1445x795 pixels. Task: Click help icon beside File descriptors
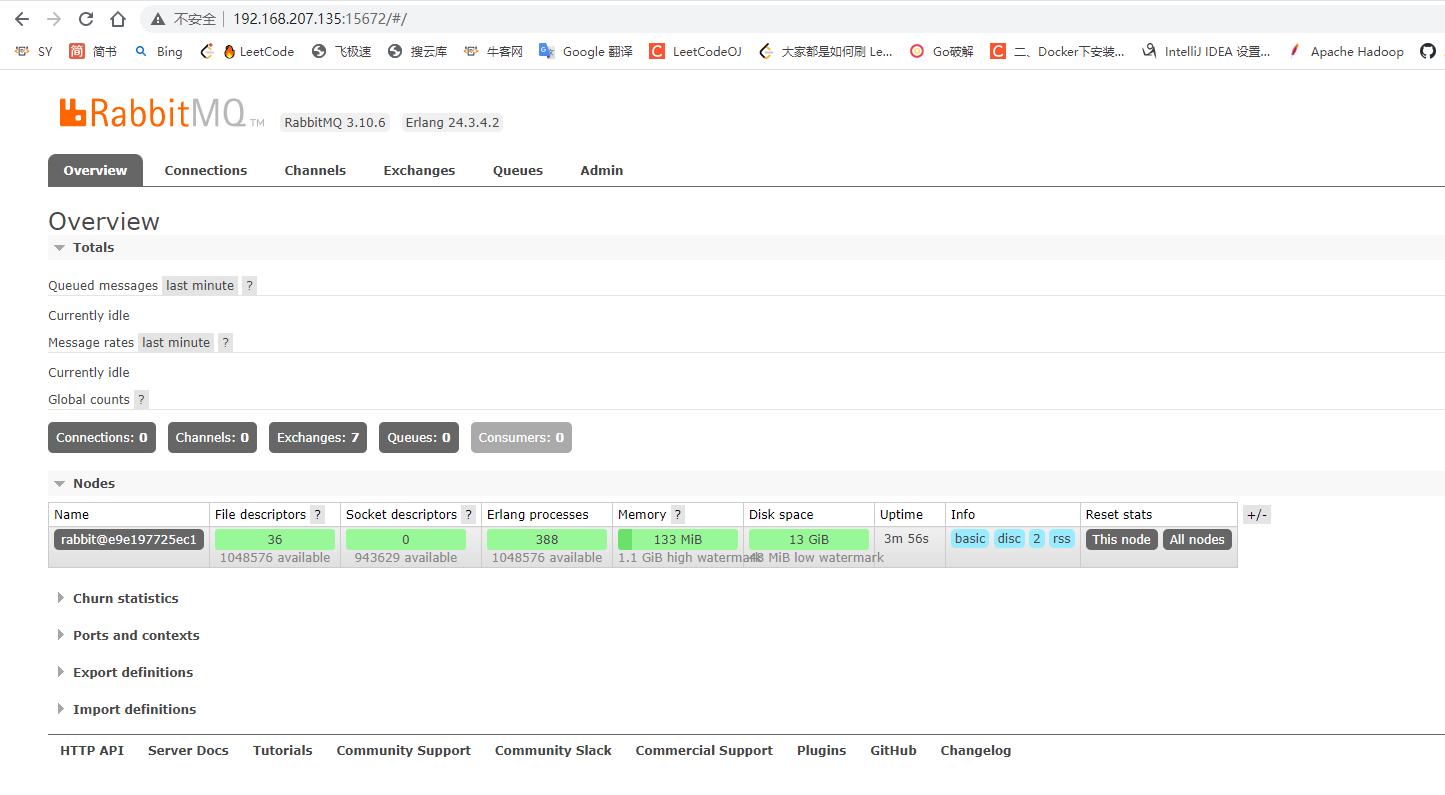click(x=318, y=514)
